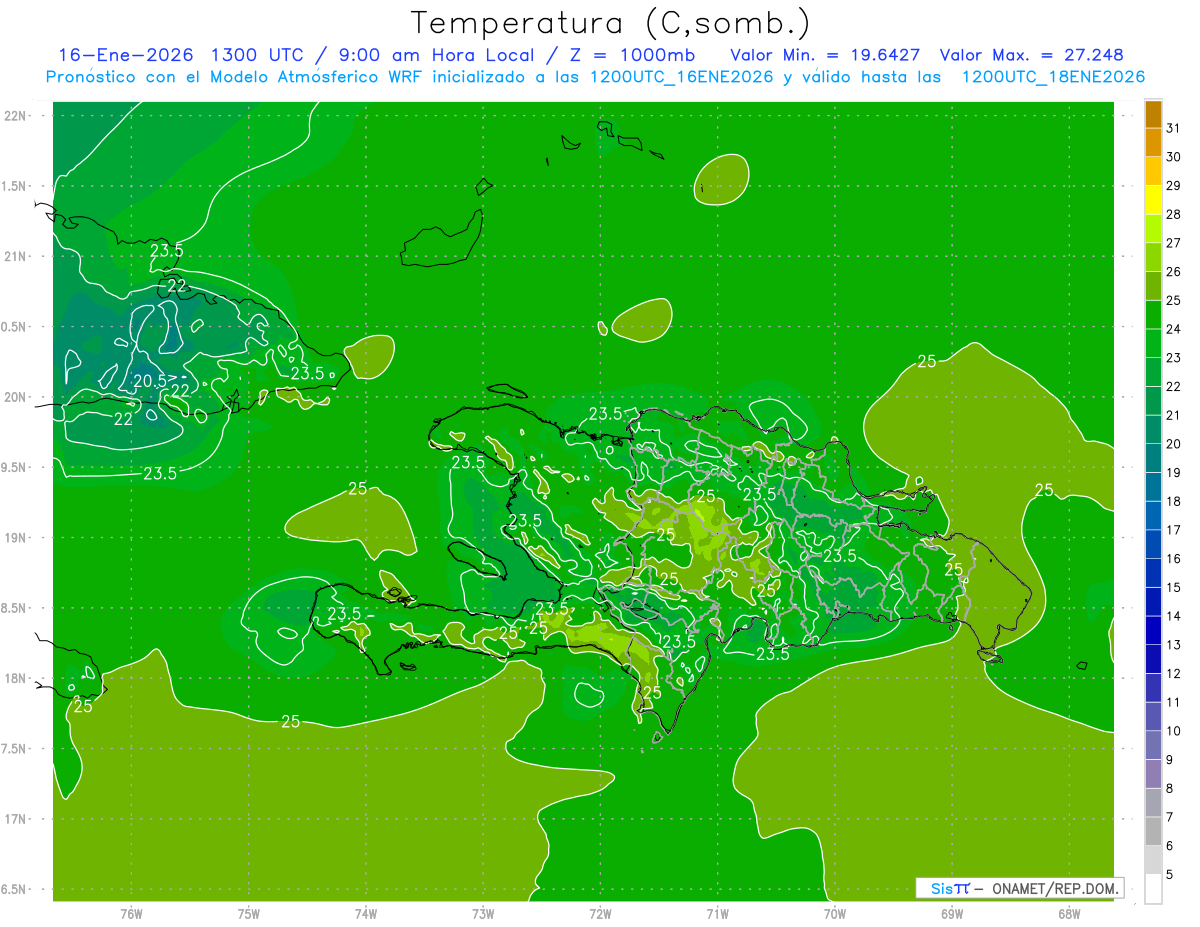Pick the yellow legend color between 27 and 28
Viewport: 1200px width, 927px height.
(x=1154, y=229)
